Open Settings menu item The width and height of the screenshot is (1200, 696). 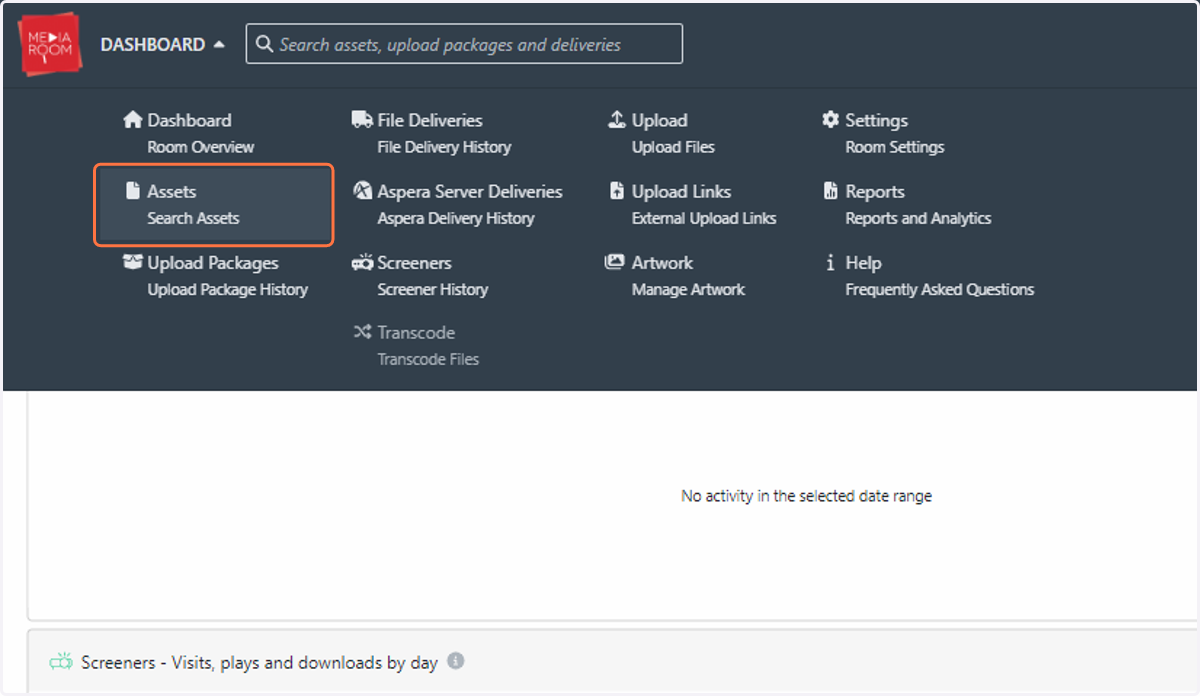876,120
